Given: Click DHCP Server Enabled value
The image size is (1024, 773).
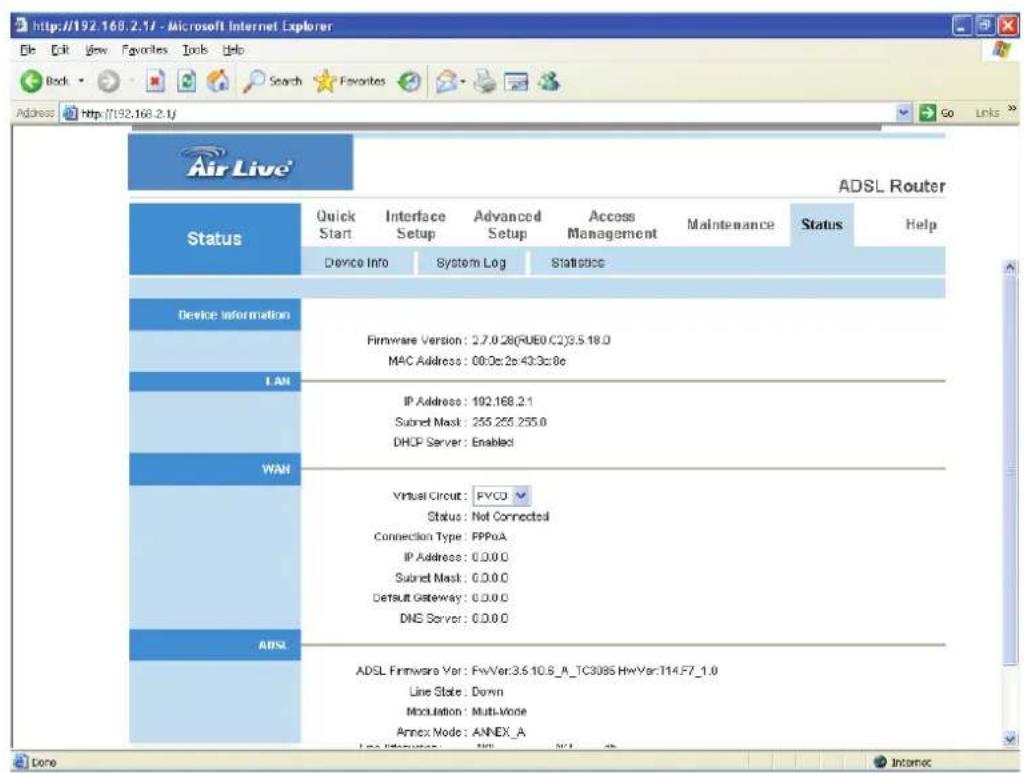Looking at the screenshot, I should click(x=492, y=443).
